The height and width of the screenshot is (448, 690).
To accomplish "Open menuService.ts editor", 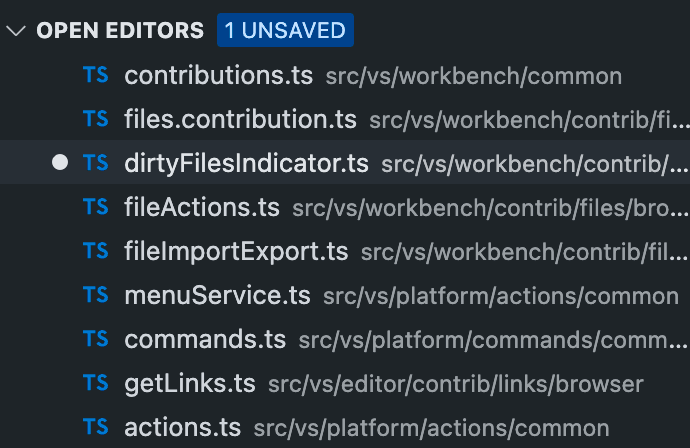I will pos(217,295).
